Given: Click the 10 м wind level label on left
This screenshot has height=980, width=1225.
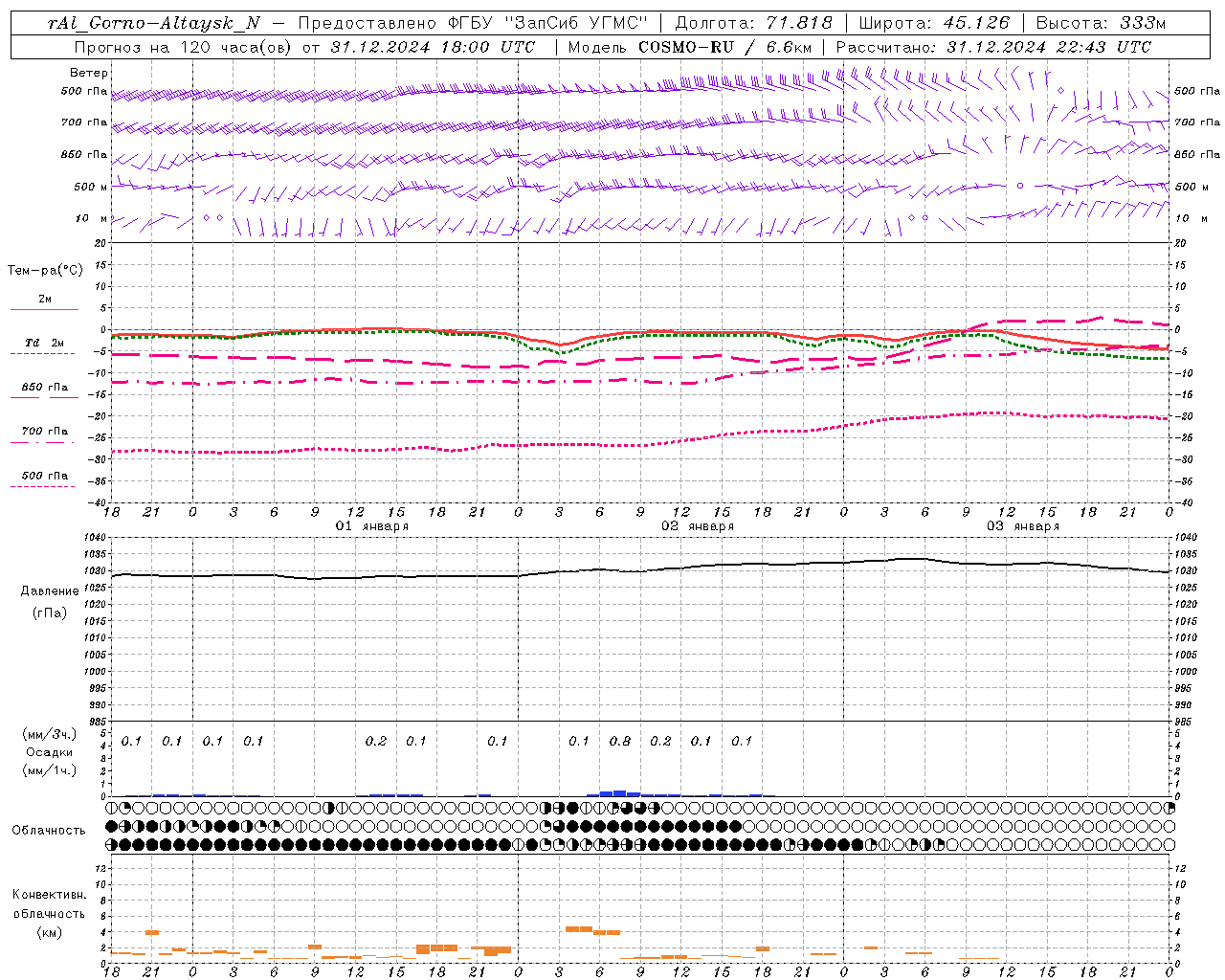Looking at the screenshot, I should pos(91,218).
